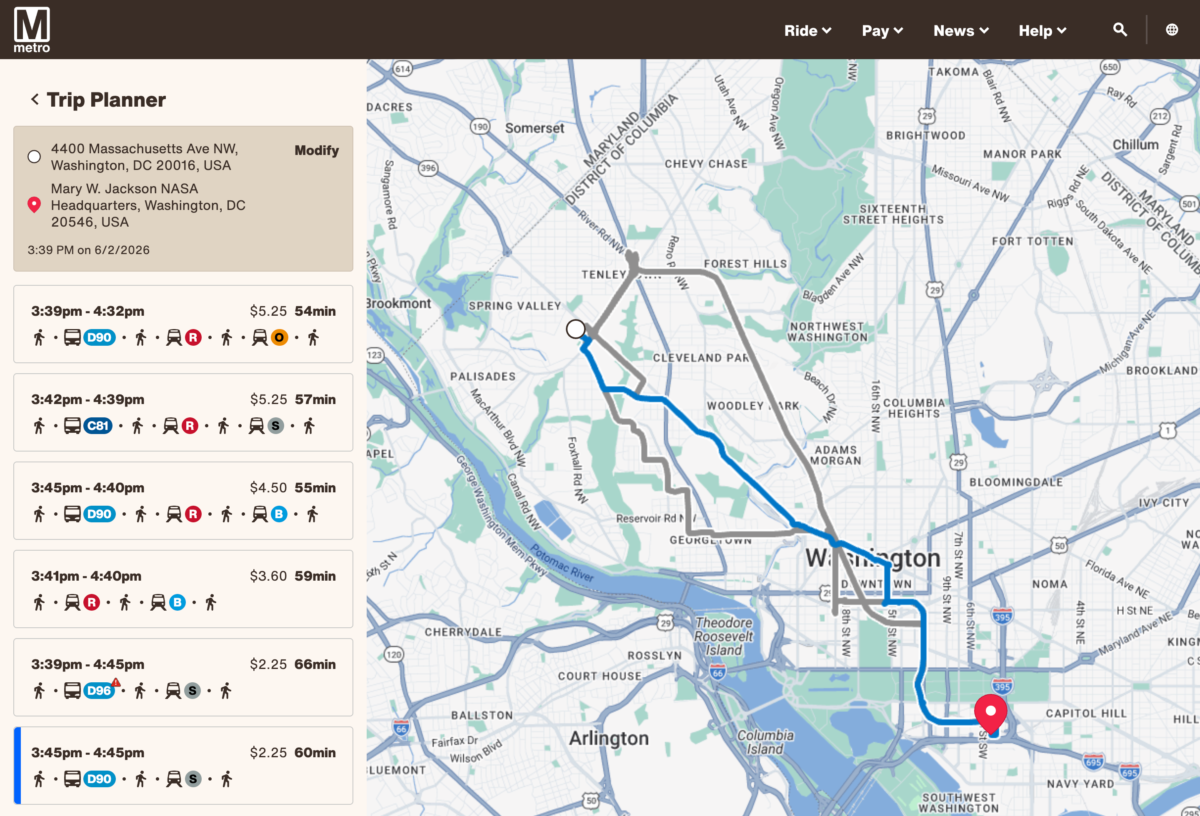Click the Red R badge in 57min trip
Screen dimensions: 1200x816
(x=190, y=426)
